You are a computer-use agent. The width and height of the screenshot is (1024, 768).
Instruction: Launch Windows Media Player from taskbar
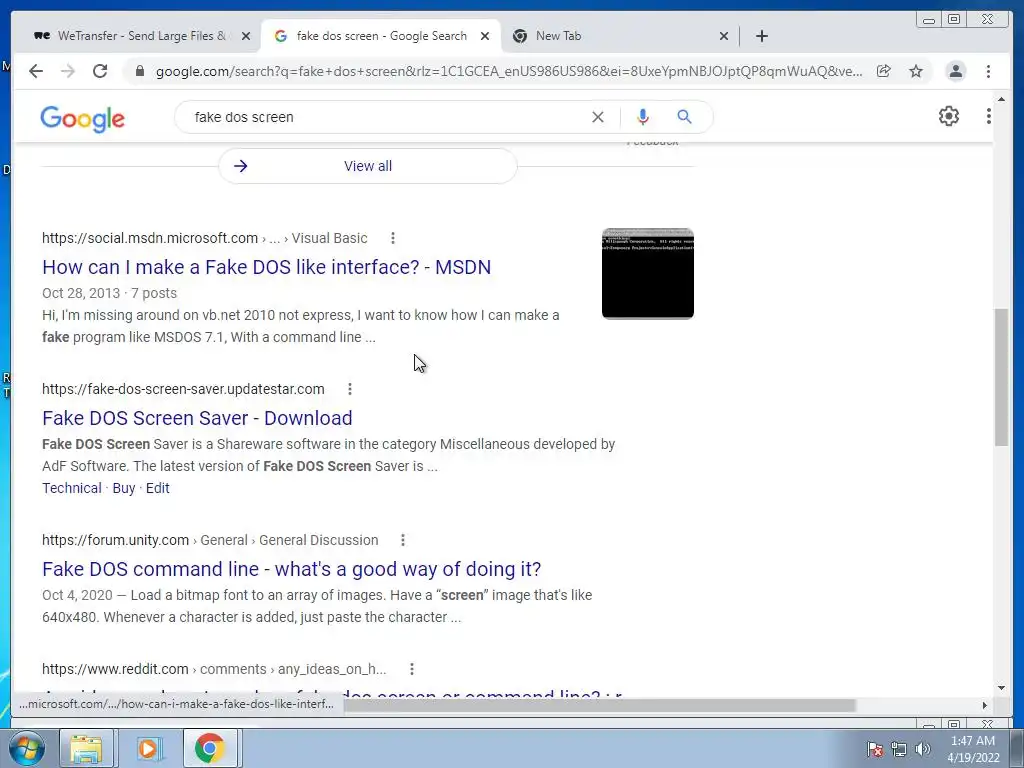(x=148, y=748)
